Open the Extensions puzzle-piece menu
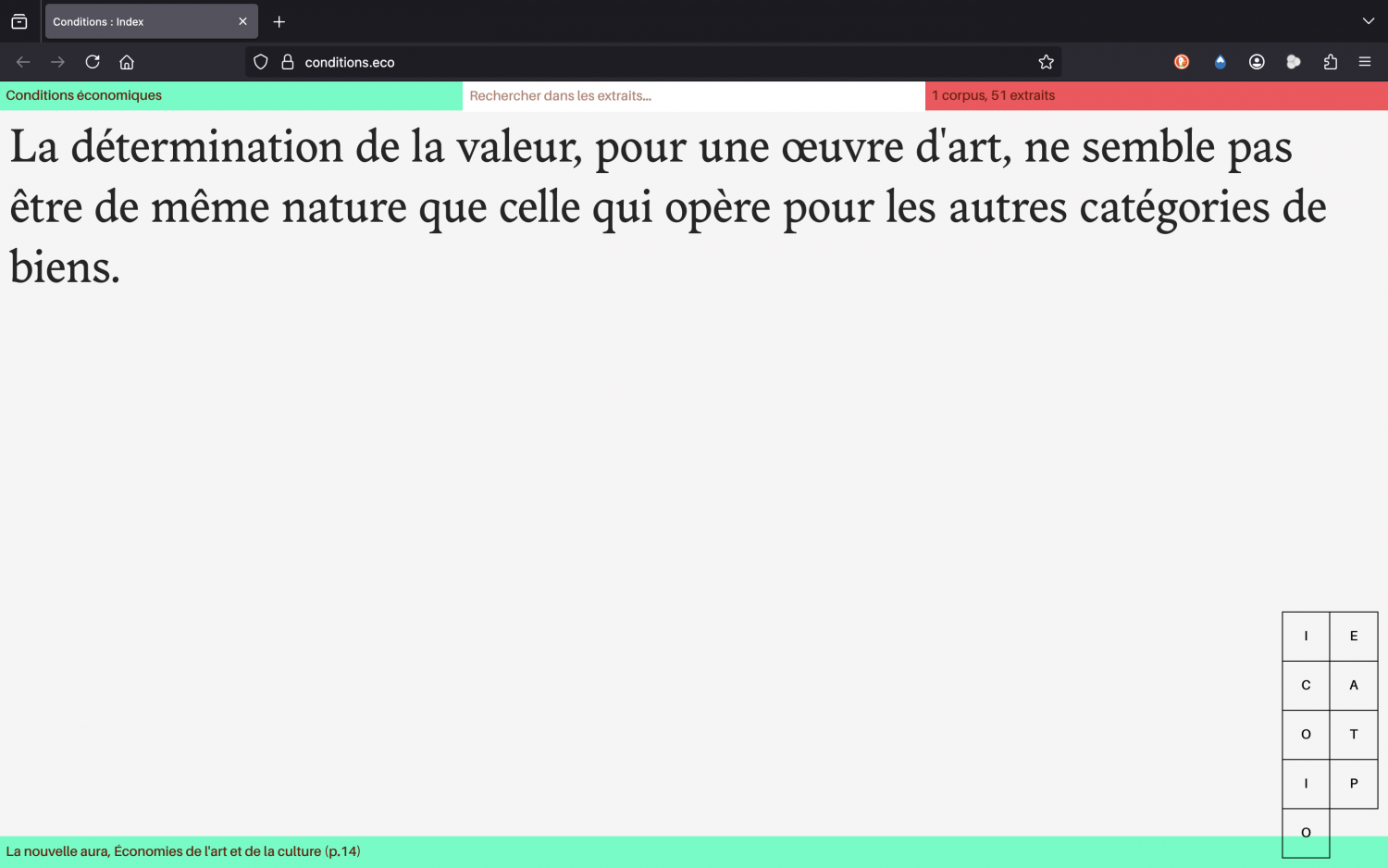The height and width of the screenshot is (868, 1388). pos(1331,62)
